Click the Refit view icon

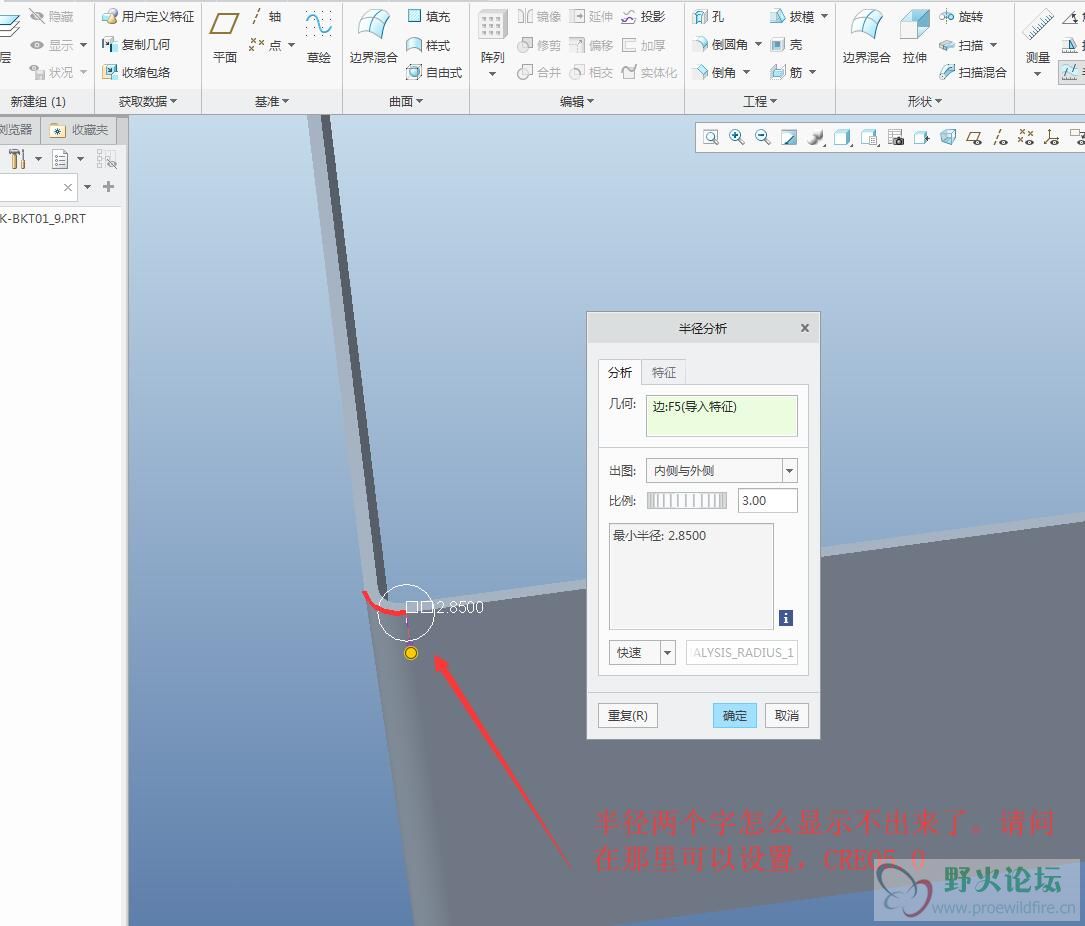coord(711,137)
